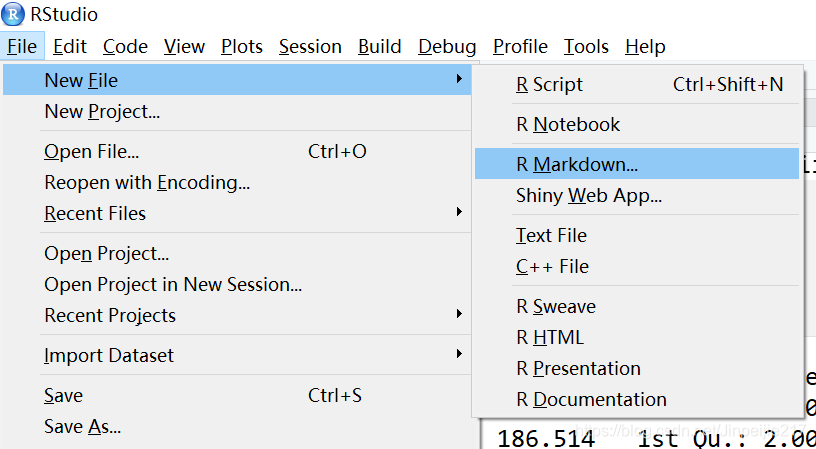Choose Save As... entry
The width and height of the screenshot is (816, 449).
pos(237,427)
